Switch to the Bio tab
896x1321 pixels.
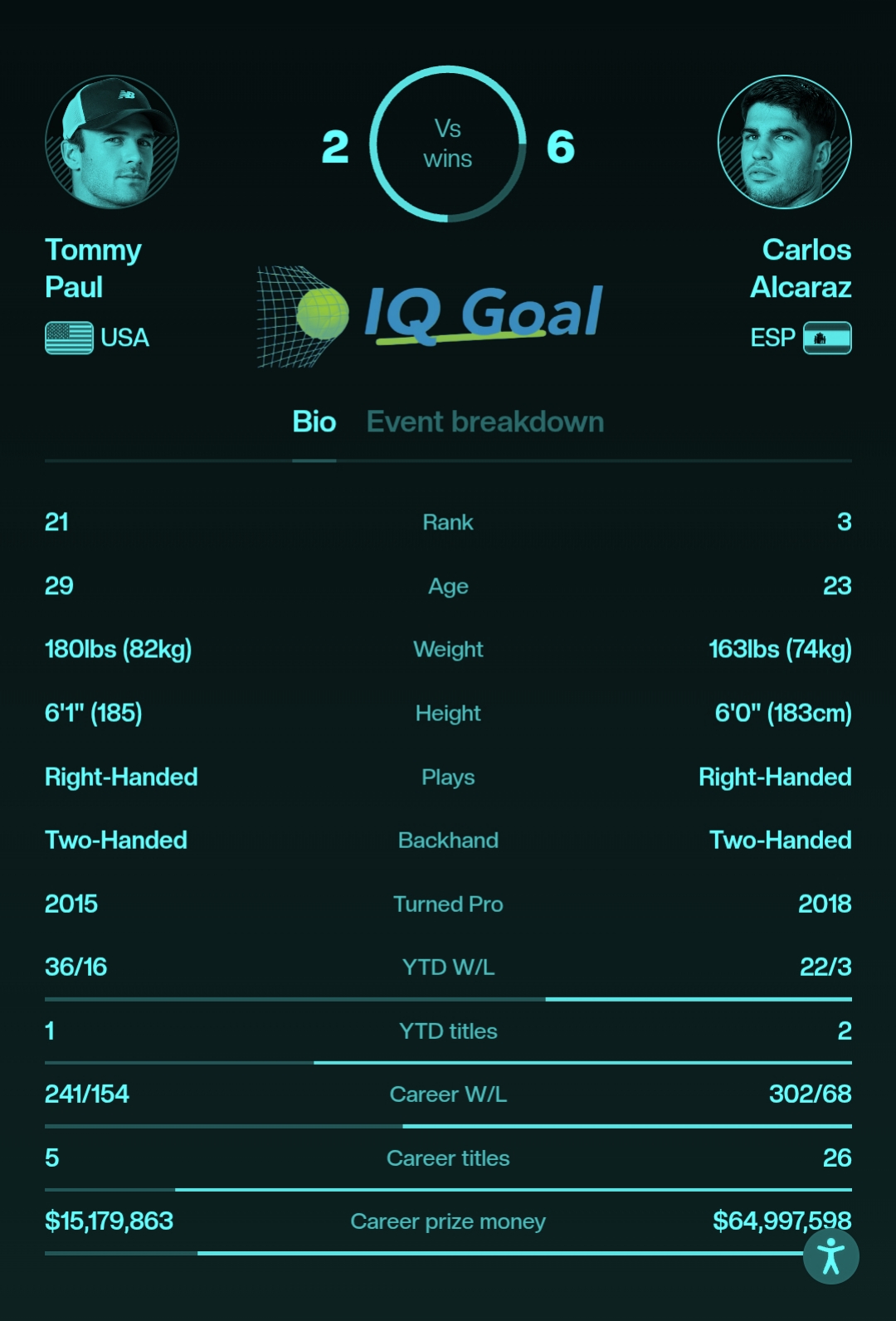pyautogui.click(x=314, y=422)
